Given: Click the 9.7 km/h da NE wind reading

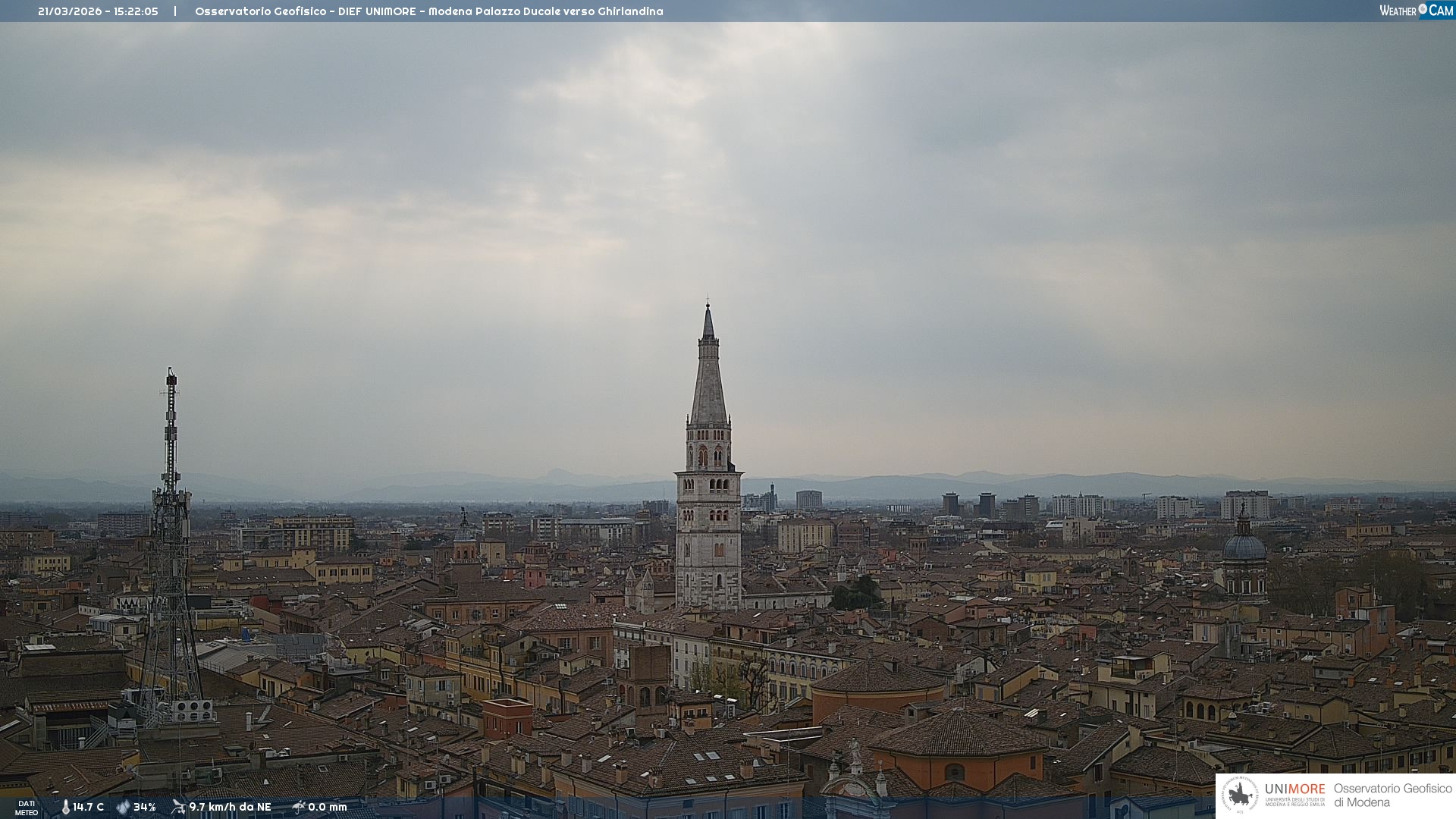Looking at the screenshot, I should click(230, 807).
